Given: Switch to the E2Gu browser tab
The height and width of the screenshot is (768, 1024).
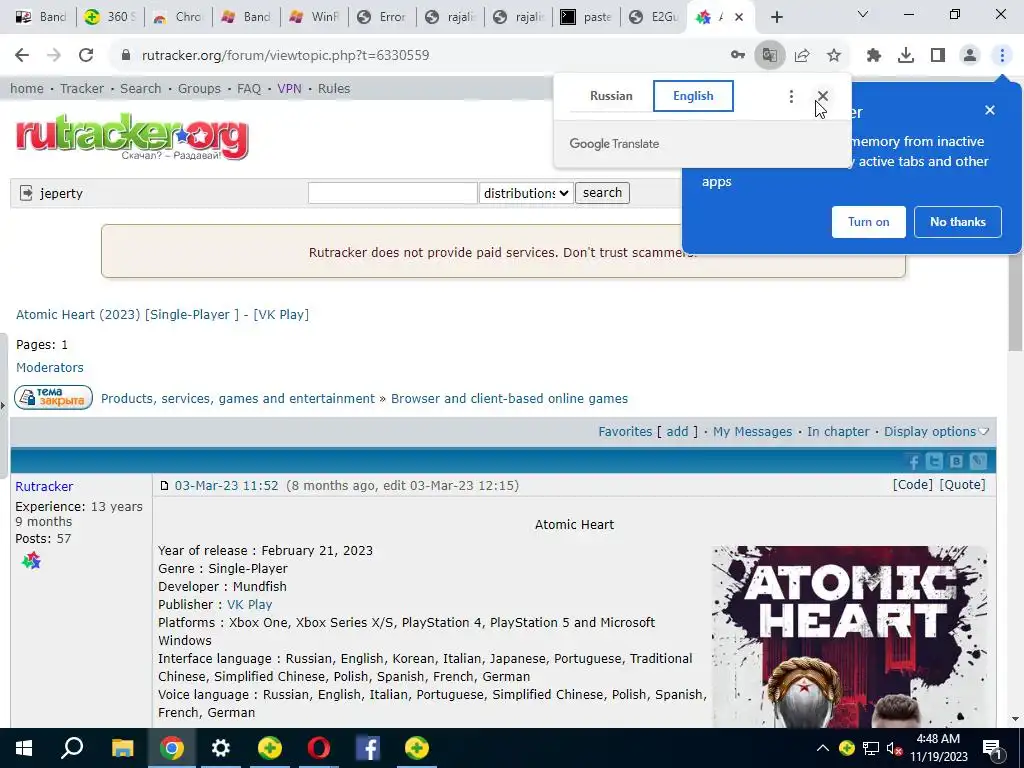Looking at the screenshot, I should click(x=654, y=17).
